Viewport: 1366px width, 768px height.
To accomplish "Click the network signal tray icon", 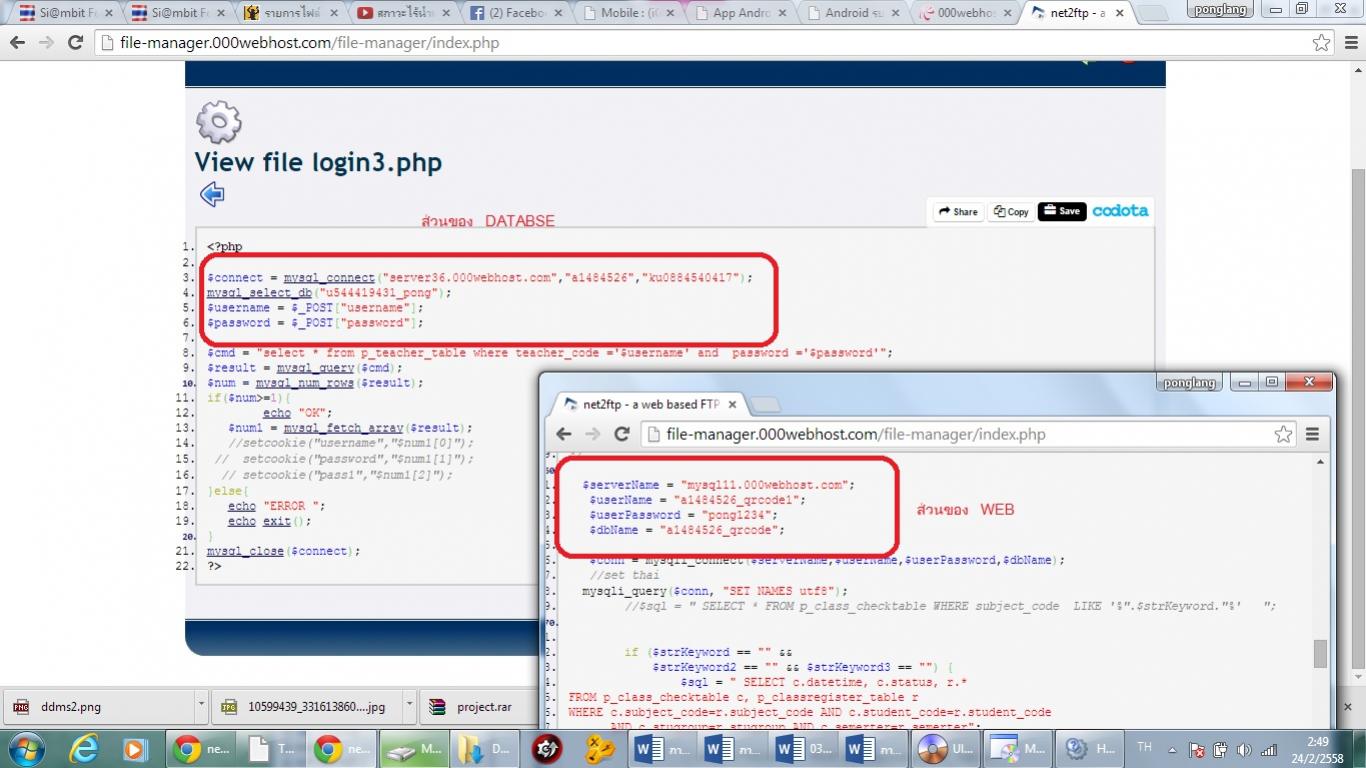I will 1269,750.
